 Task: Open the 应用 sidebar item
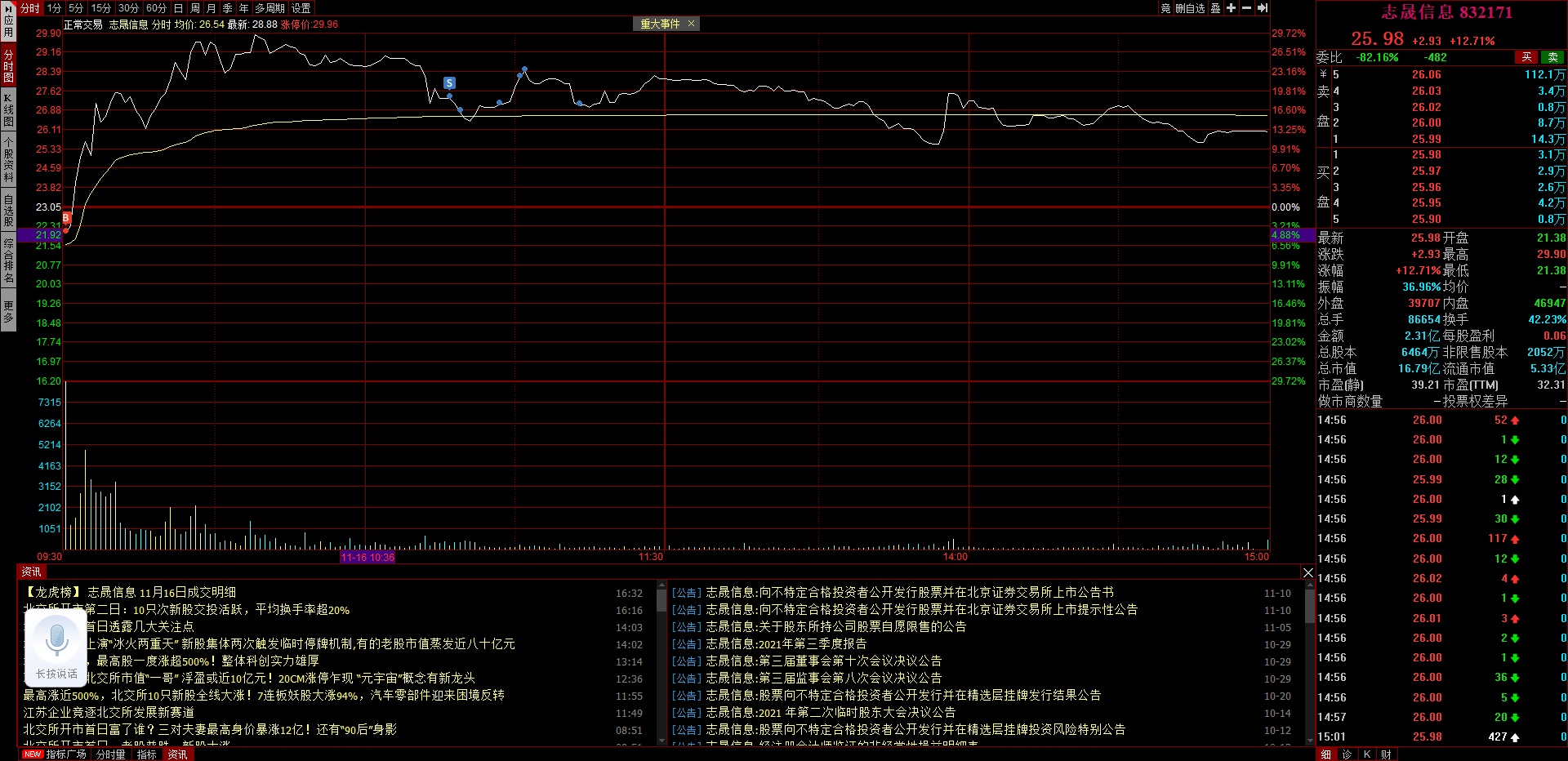pyautogui.click(x=8, y=20)
